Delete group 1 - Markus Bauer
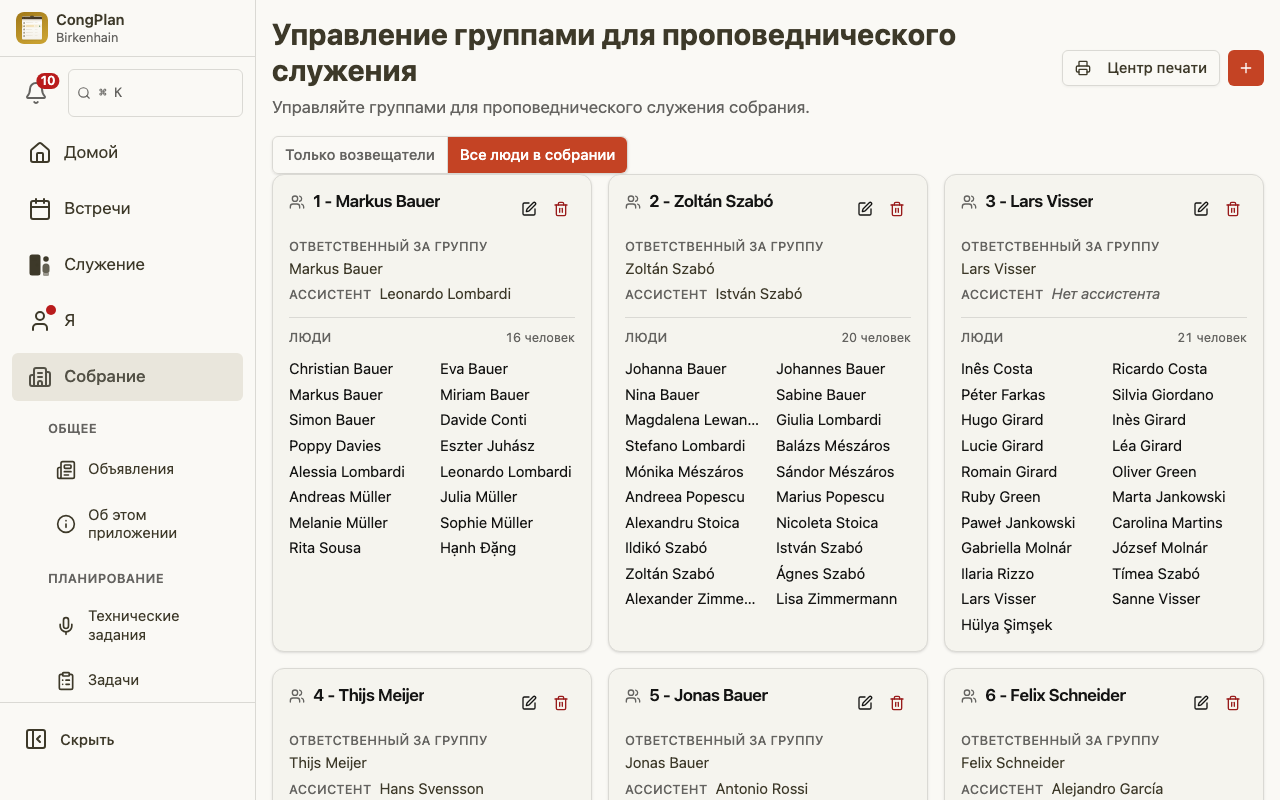 pyautogui.click(x=561, y=209)
